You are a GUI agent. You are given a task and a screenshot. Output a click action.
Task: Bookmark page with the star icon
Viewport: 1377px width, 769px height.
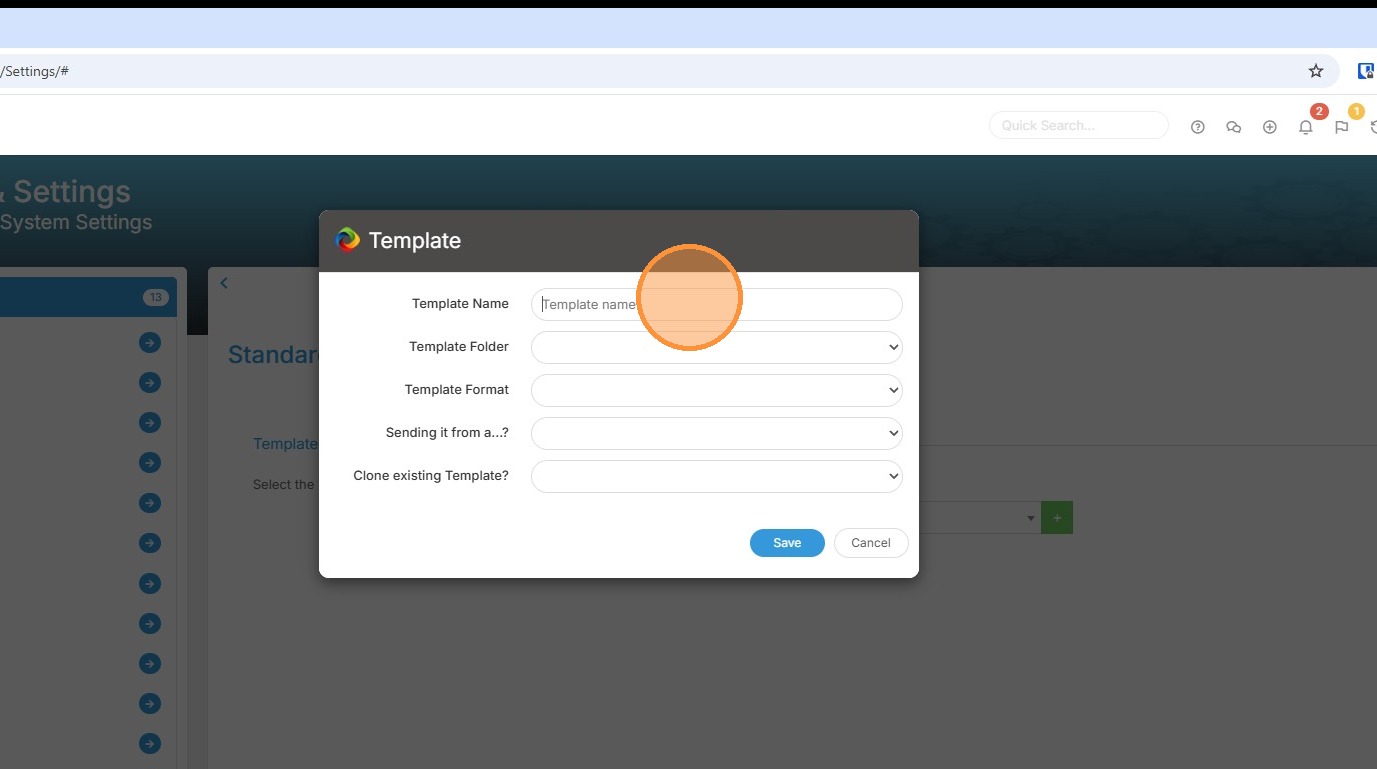coord(1316,71)
